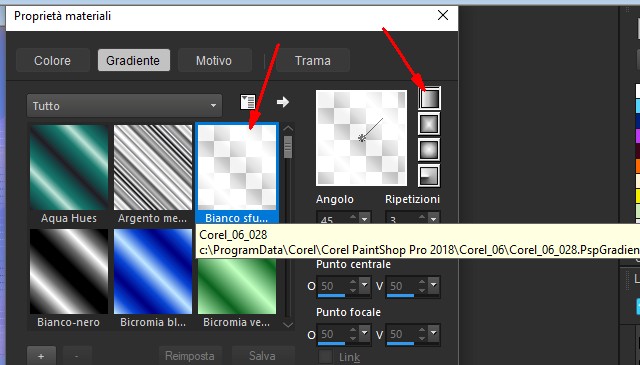Click Punto centrale V spinner arrows

[422, 285]
